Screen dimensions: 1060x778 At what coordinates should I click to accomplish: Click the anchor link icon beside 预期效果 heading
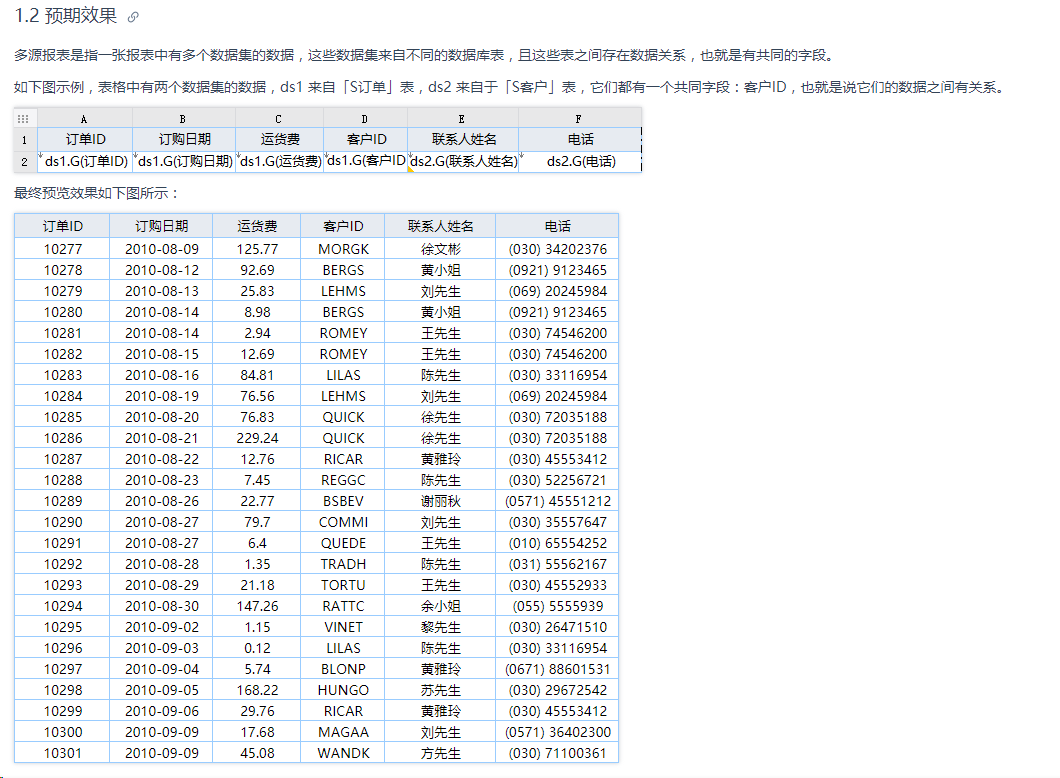[x=133, y=17]
